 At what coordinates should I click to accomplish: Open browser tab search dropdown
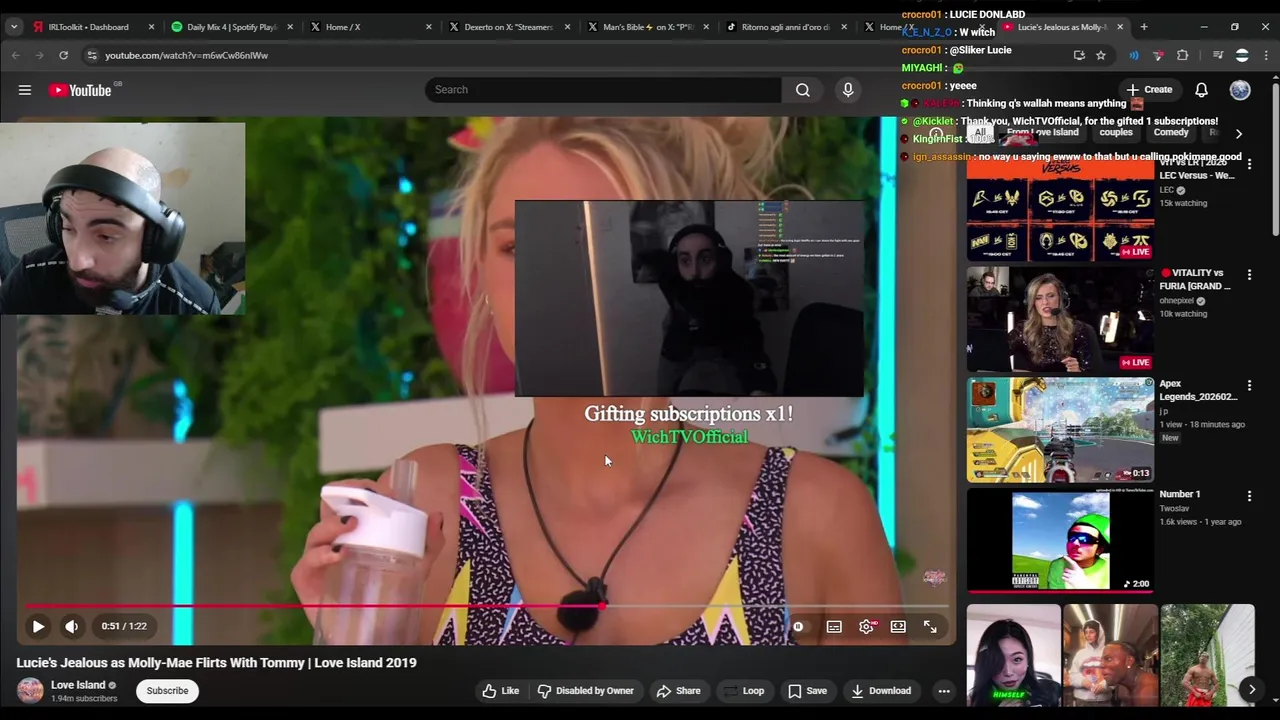click(14, 27)
